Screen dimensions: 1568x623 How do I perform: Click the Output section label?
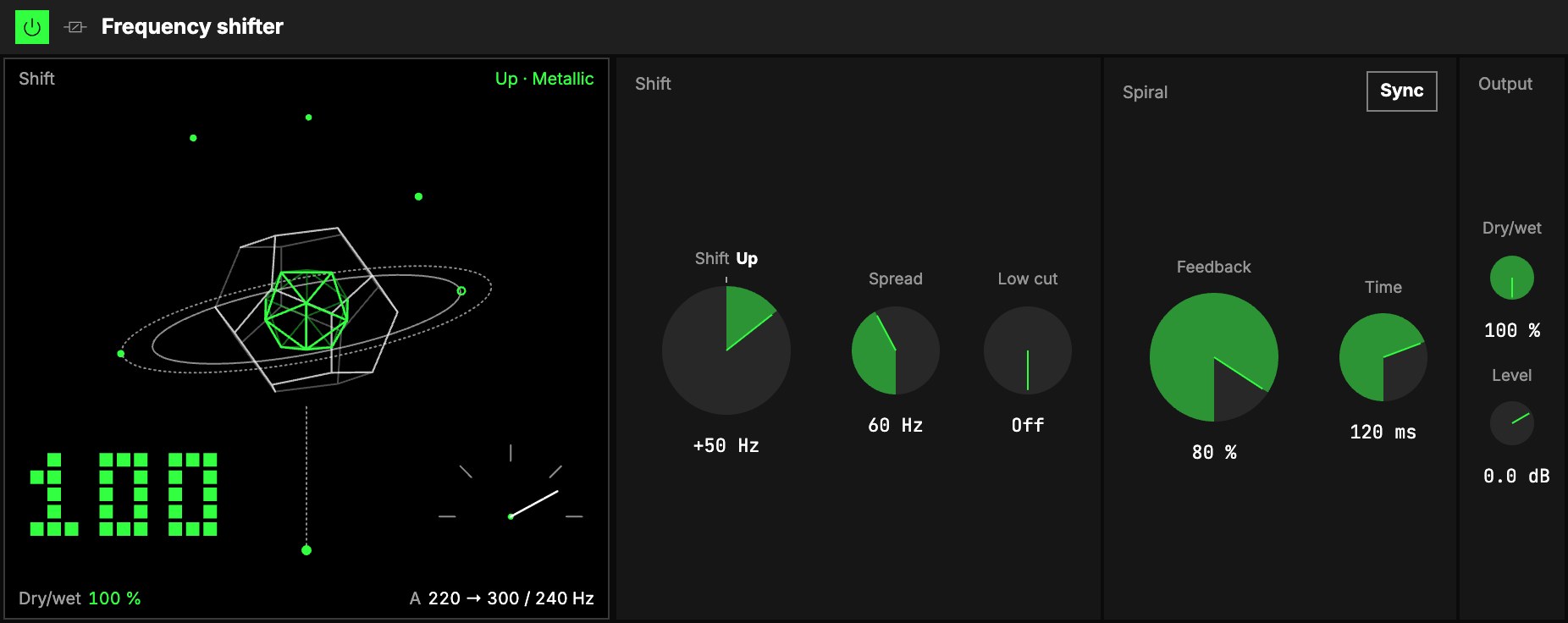[1505, 84]
